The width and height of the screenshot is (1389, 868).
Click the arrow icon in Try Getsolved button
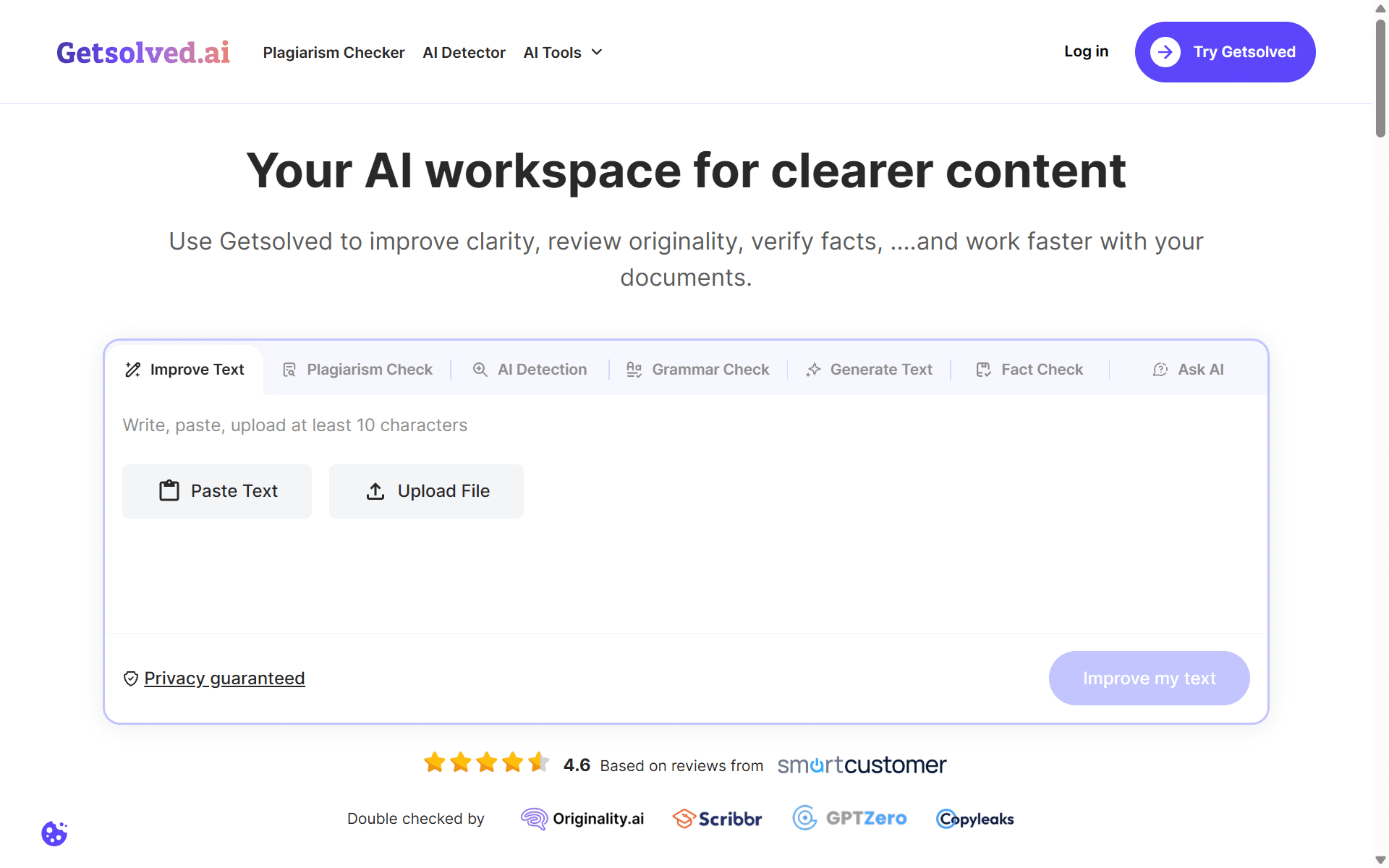point(1165,52)
